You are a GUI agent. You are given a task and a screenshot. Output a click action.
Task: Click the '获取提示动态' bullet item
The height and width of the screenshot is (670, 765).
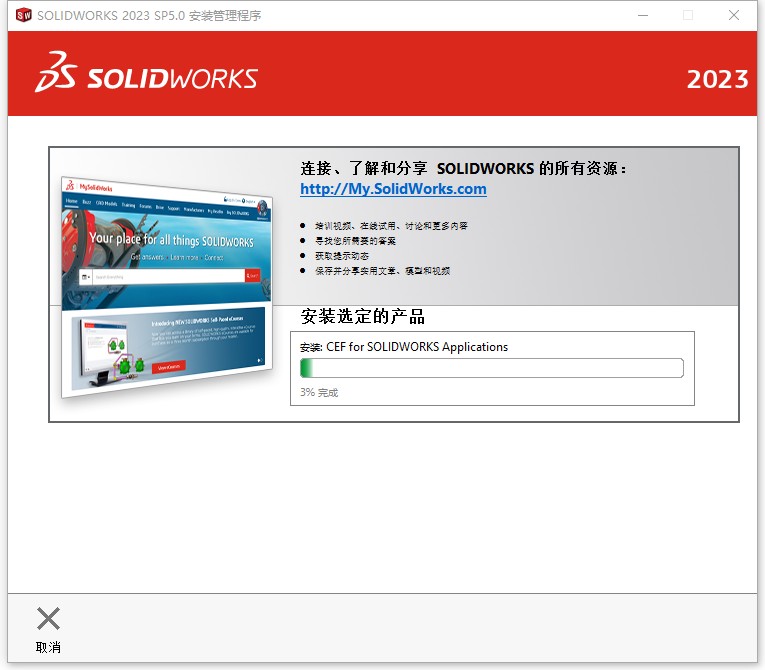click(342, 256)
